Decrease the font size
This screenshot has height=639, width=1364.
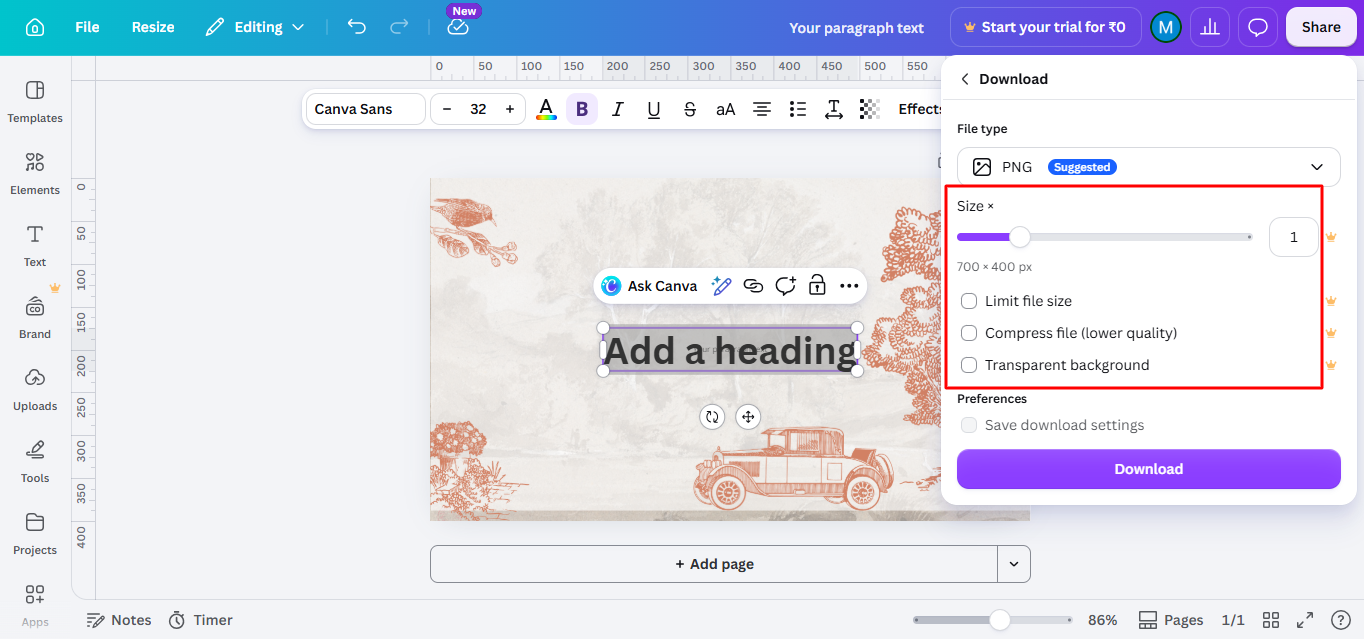pyautogui.click(x=447, y=109)
